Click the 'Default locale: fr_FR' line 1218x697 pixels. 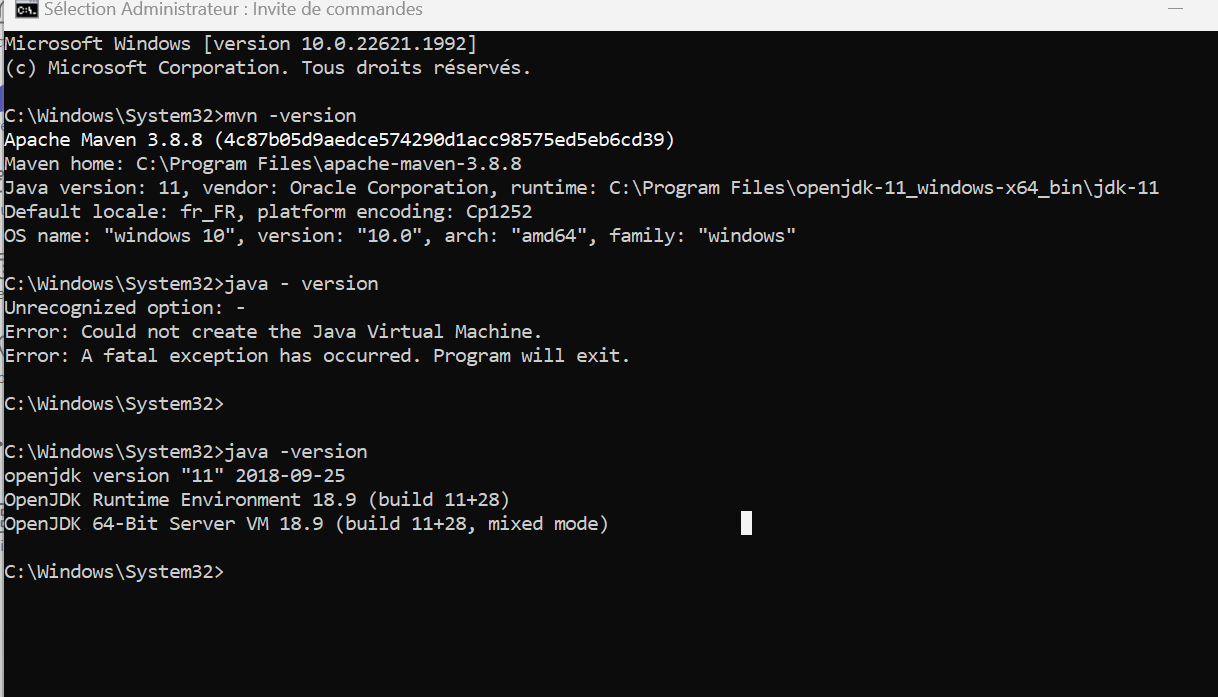(x=268, y=212)
